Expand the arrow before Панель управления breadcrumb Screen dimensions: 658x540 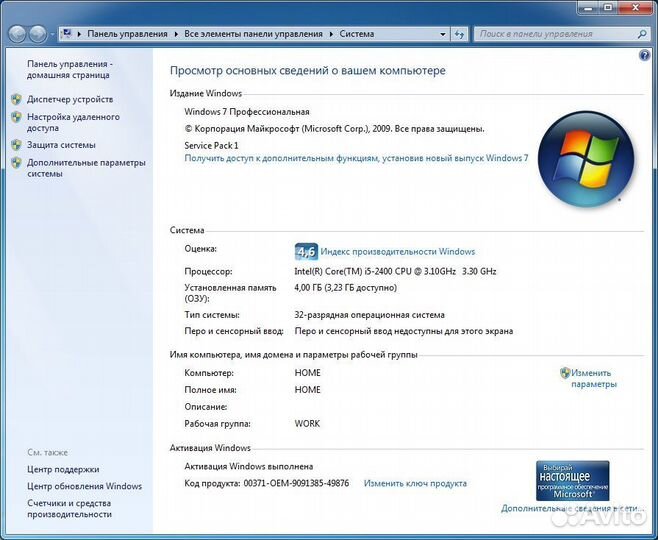(x=79, y=34)
